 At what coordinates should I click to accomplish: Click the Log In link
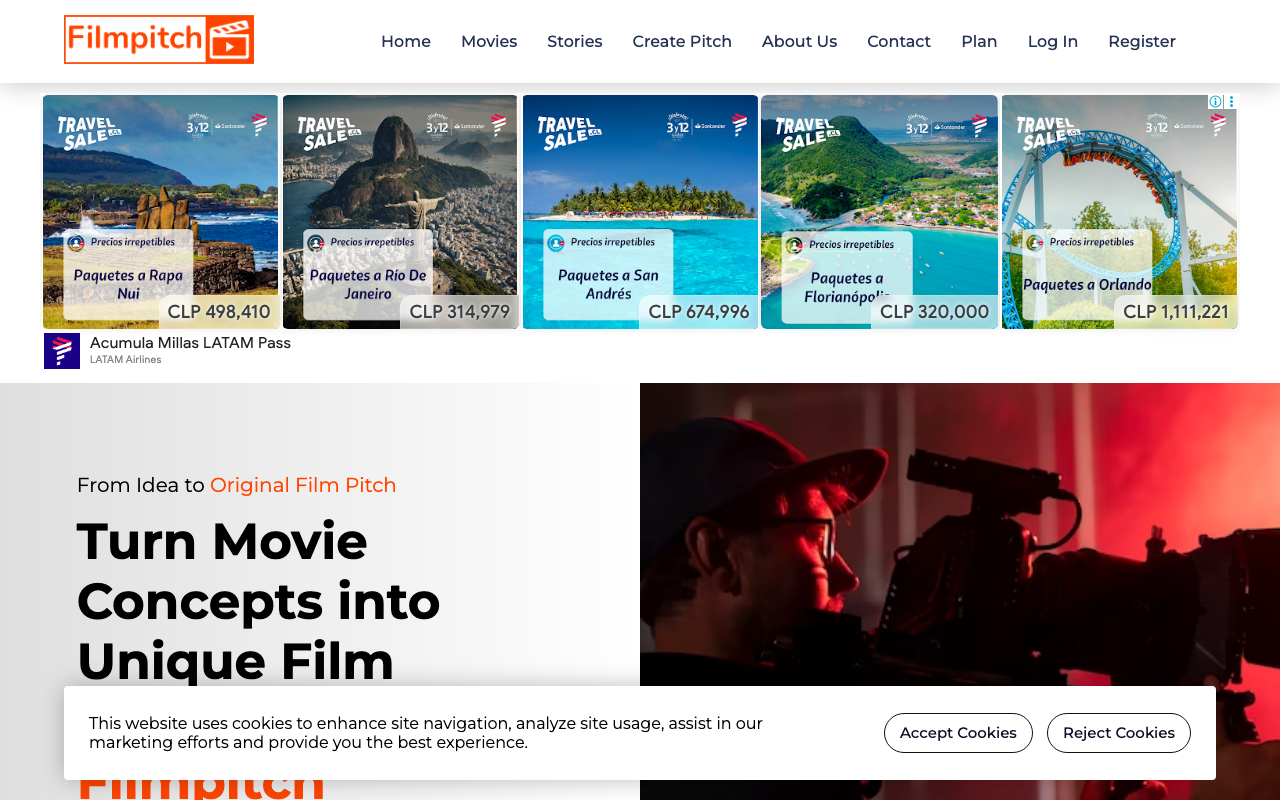pos(1052,41)
